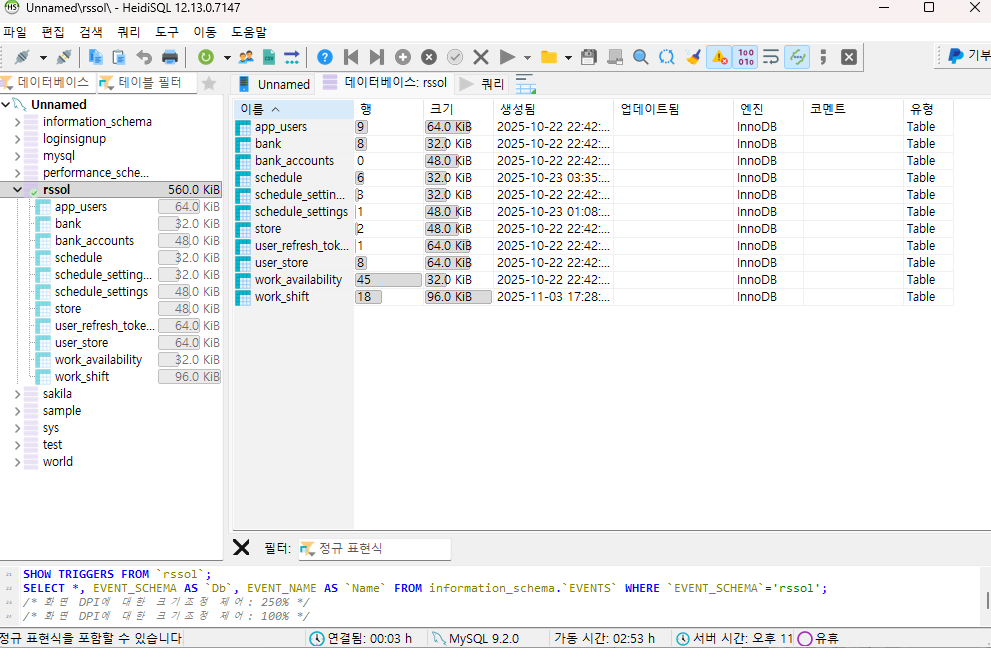Click the find text magnifier icon
The image size is (991, 648).
641,57
